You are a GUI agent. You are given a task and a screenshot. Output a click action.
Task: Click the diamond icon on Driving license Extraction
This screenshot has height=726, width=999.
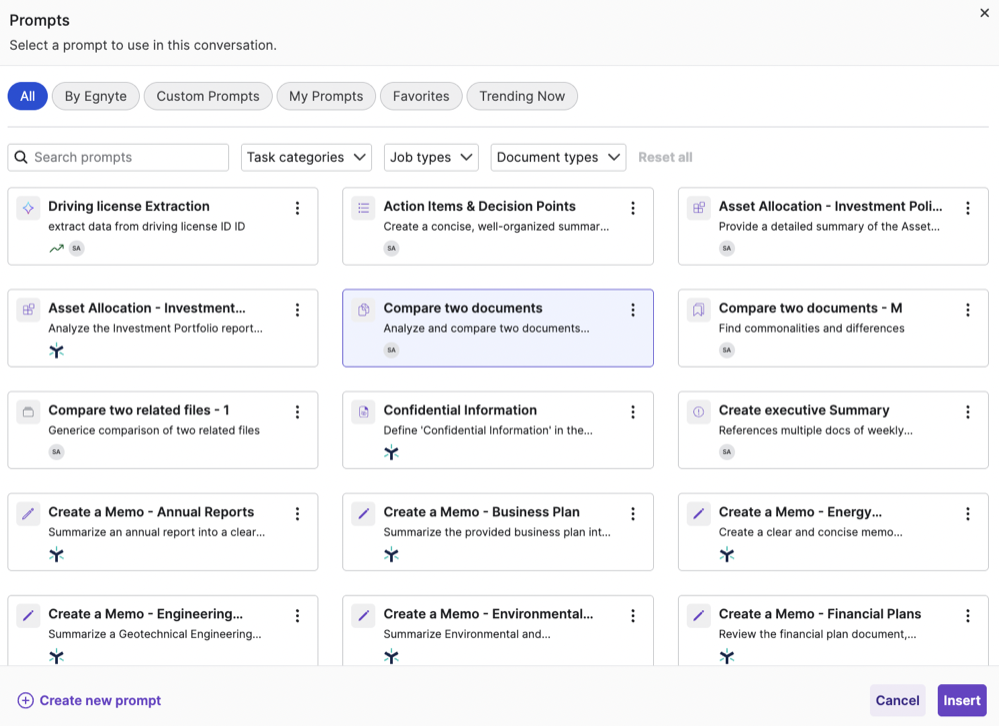click(26, 207)
